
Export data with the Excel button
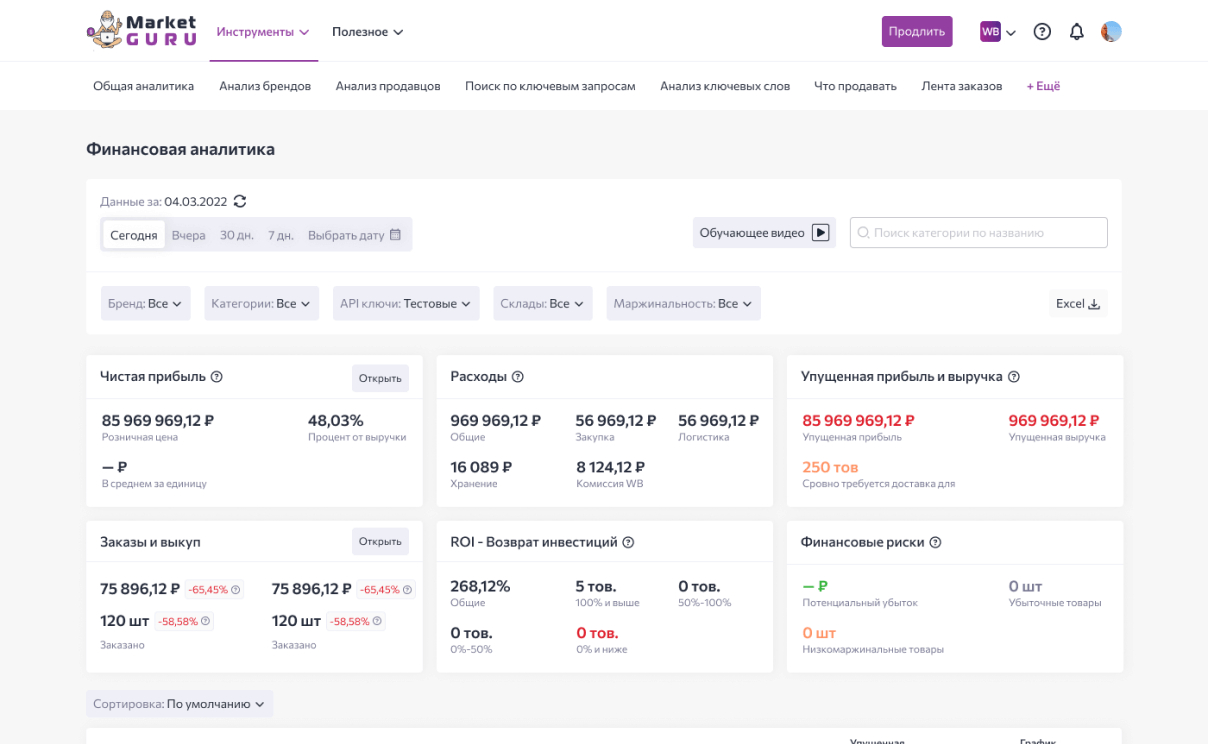[x=1078, y=304]
